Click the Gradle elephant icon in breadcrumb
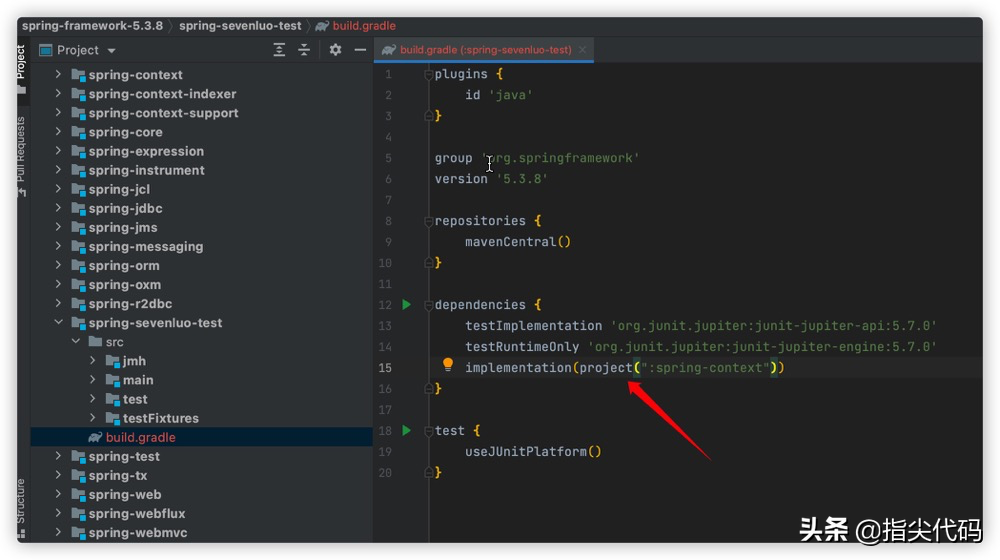This screenshot has width=1000, height=560. coord(322,26)
